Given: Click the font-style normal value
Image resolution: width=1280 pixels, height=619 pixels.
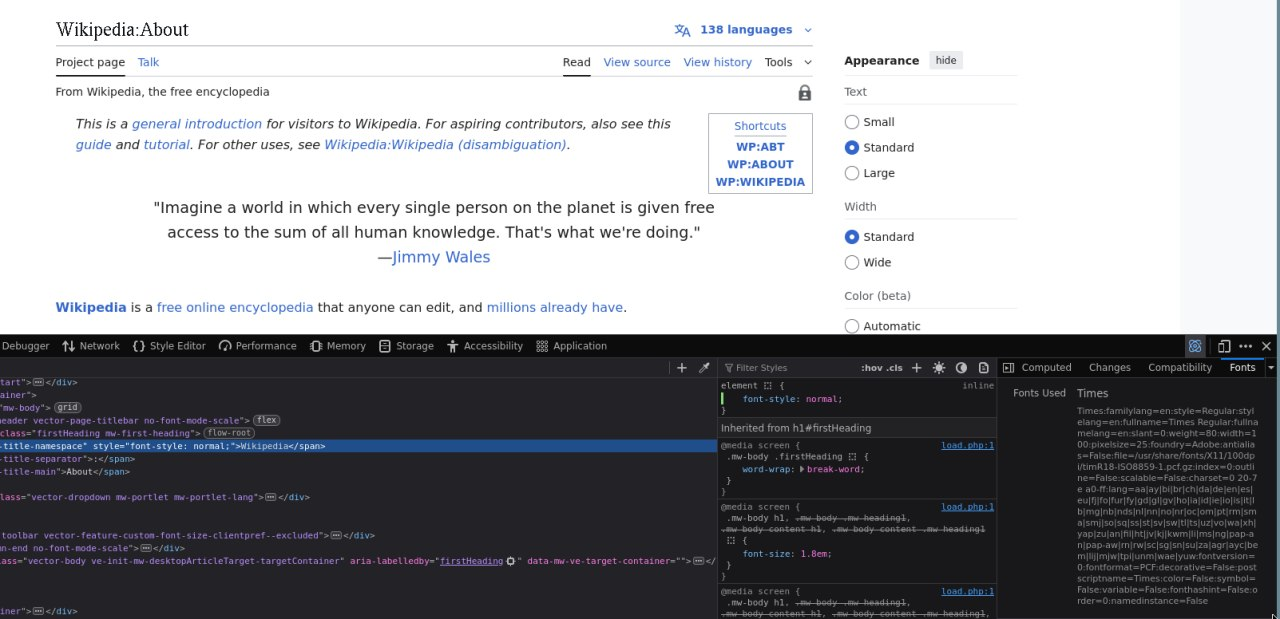Looking at the screenshot, I should [824, 399].
